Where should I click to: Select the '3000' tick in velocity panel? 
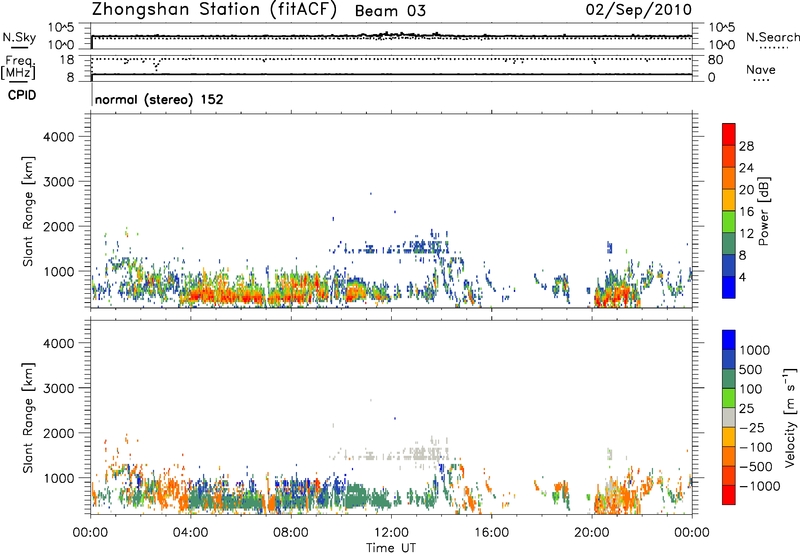58,388
